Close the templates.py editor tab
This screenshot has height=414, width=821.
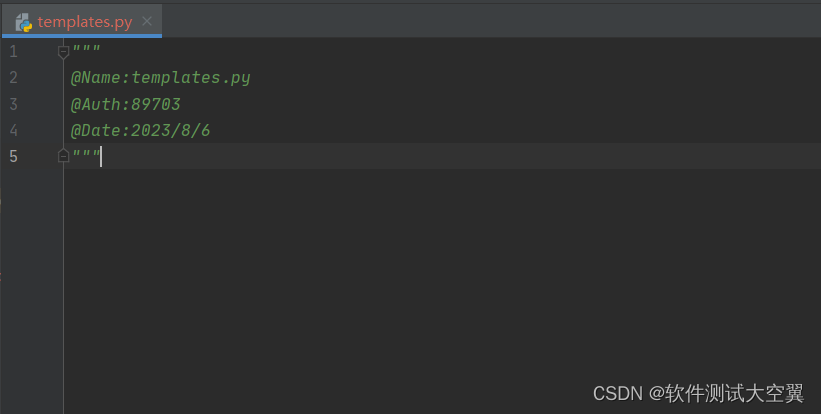[x=147, y=21]
